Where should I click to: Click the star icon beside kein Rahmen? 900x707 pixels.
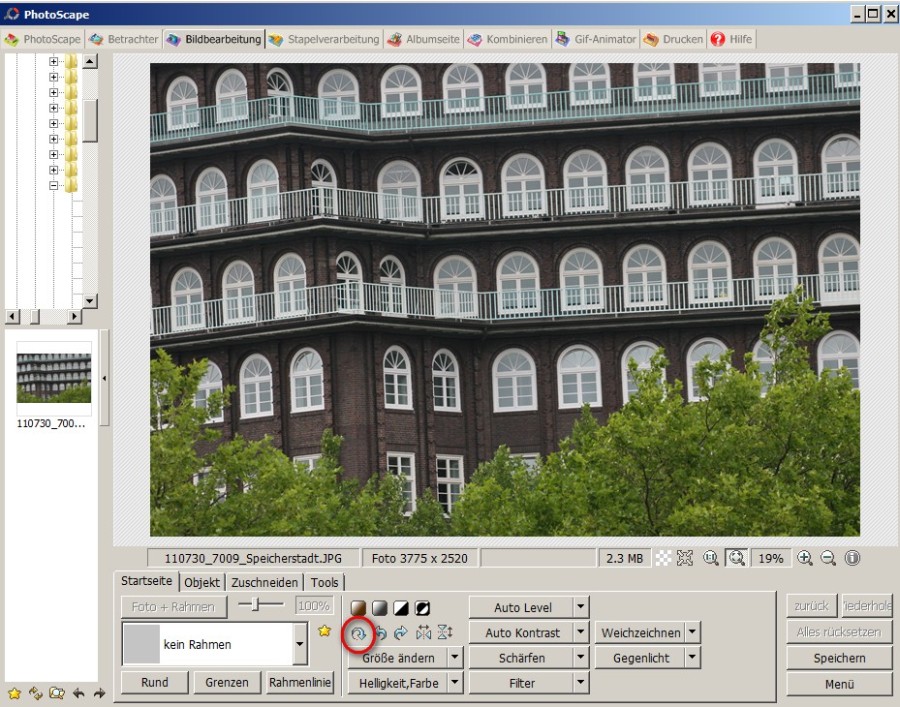(324, 631)
